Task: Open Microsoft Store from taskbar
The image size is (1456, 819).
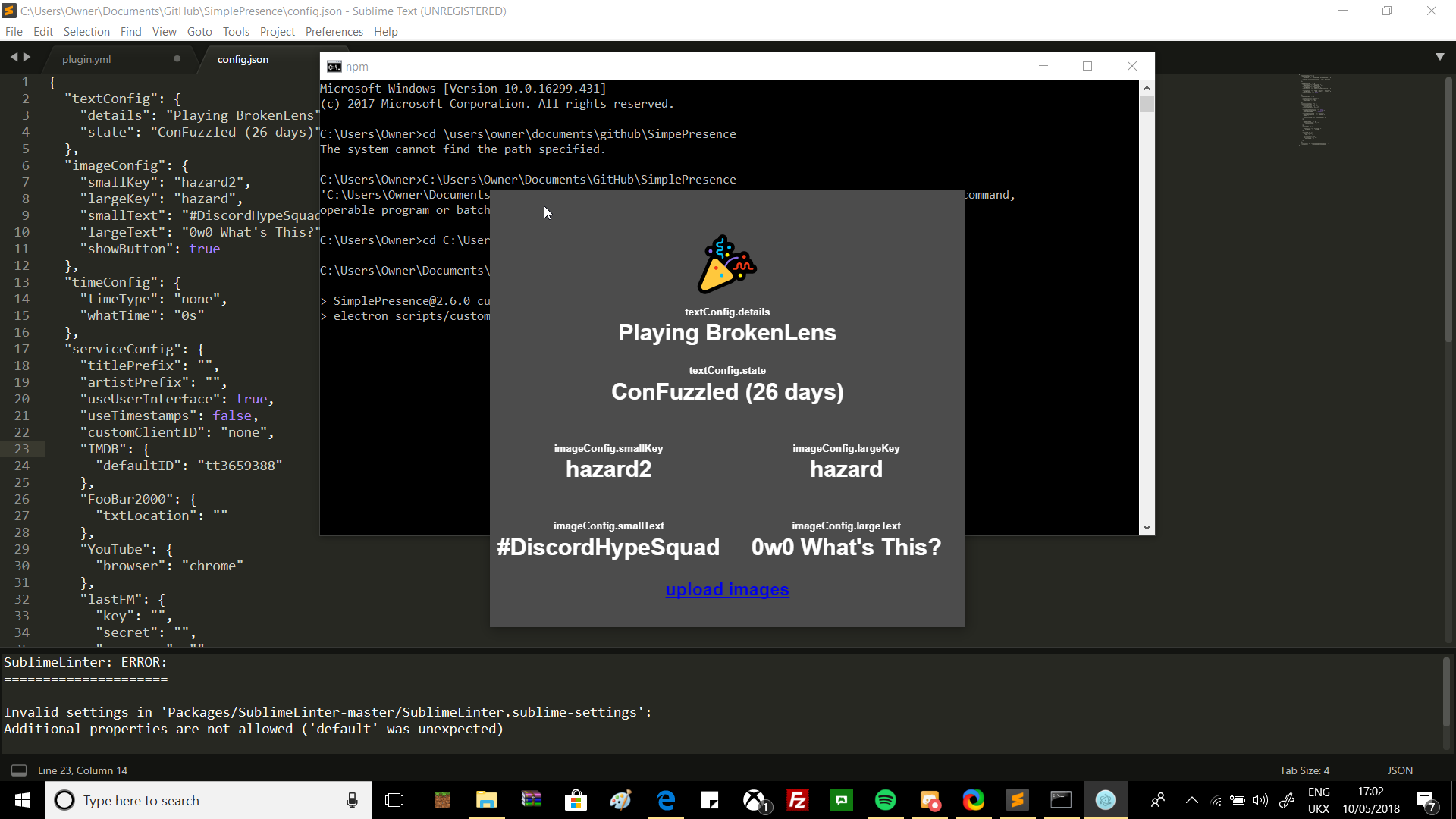Action: click(x=576, y=800)
